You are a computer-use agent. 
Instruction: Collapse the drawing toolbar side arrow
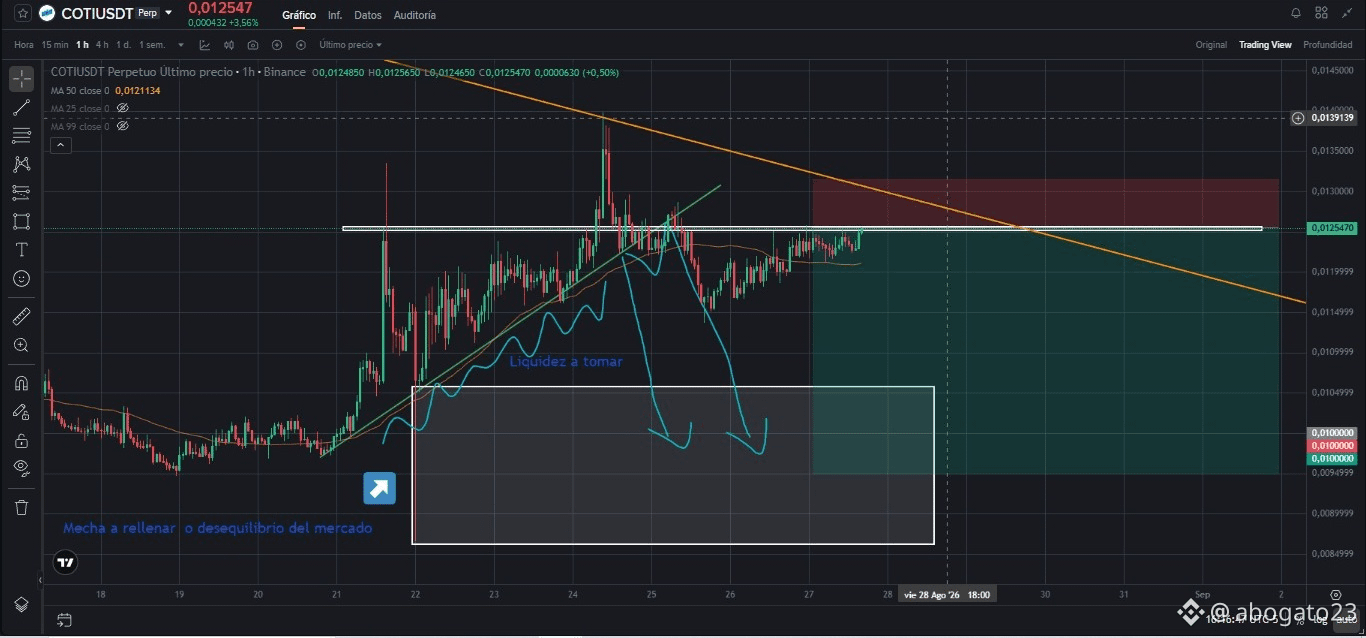tap(41, 579)
